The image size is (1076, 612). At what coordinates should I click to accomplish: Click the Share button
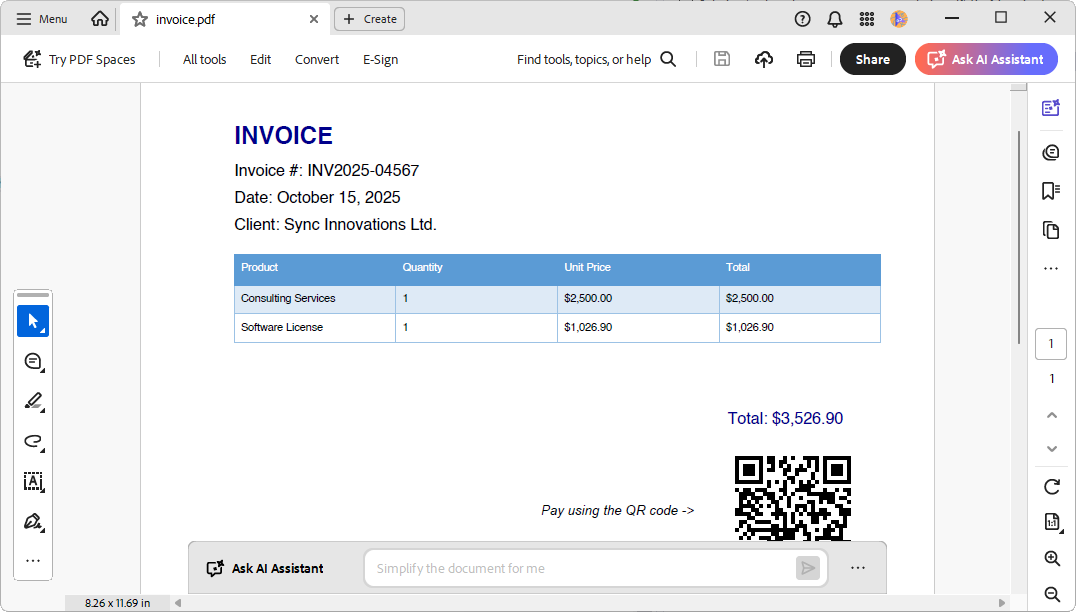click(x=872, y=59)
